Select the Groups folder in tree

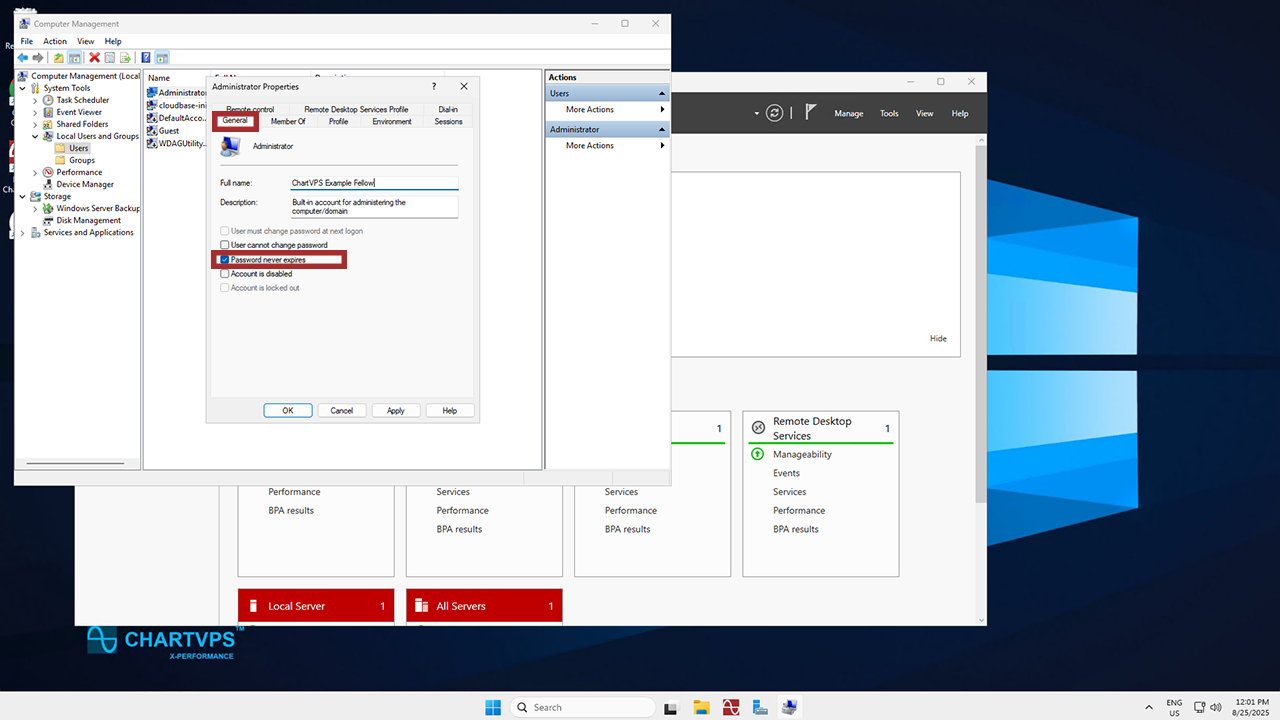coord(82,160)
